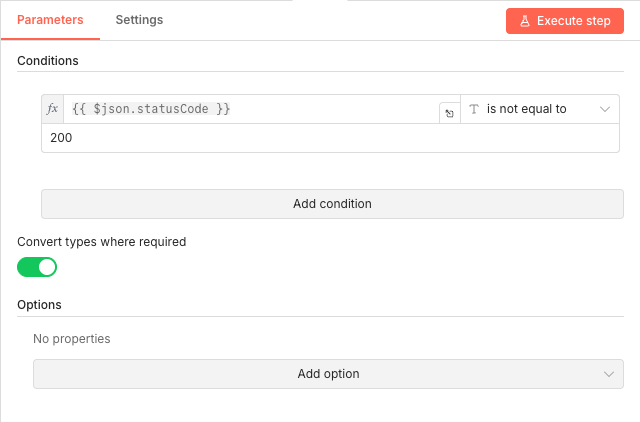Open the expression editor expand icon
The width and height of the screenshot is (640, 422).
(x=449, y=113)
